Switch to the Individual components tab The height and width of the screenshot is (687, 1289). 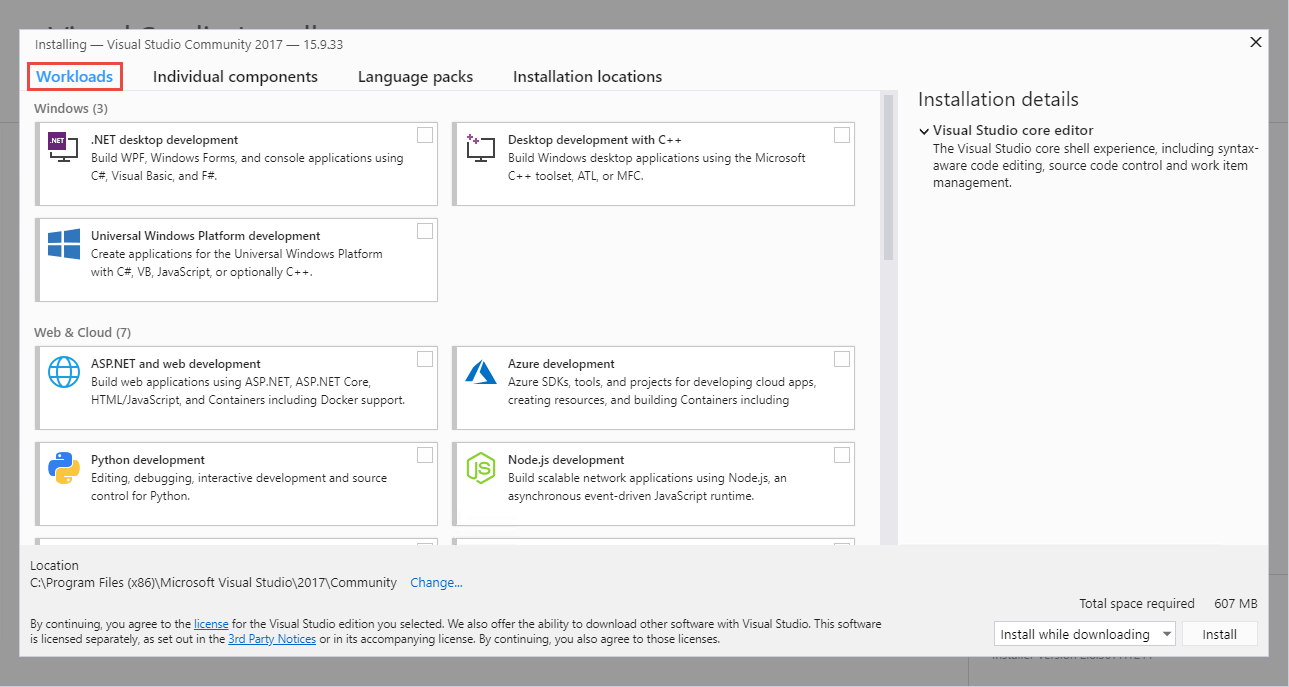click(x=235, y=77)
